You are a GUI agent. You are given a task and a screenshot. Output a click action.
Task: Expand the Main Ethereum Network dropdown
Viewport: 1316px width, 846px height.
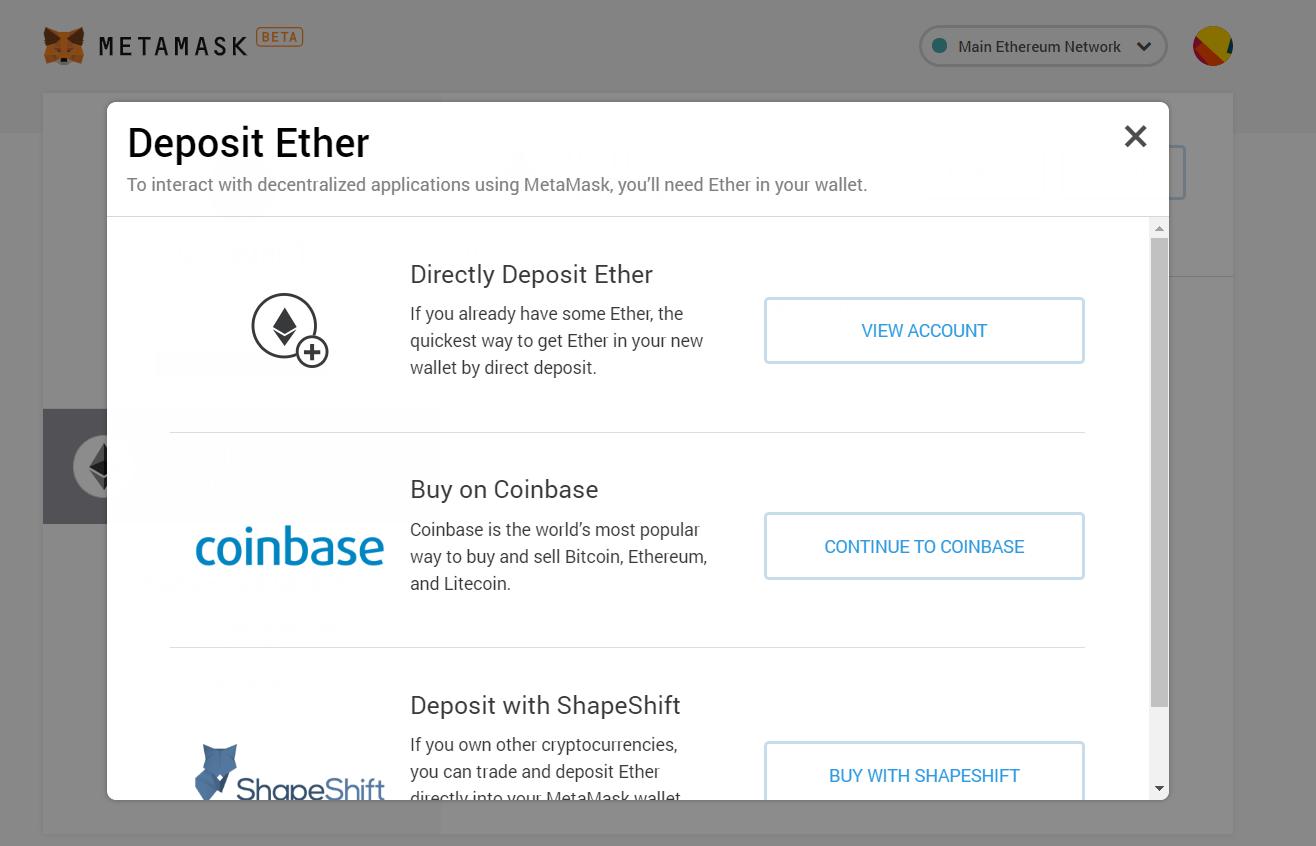click(1043, 46)
